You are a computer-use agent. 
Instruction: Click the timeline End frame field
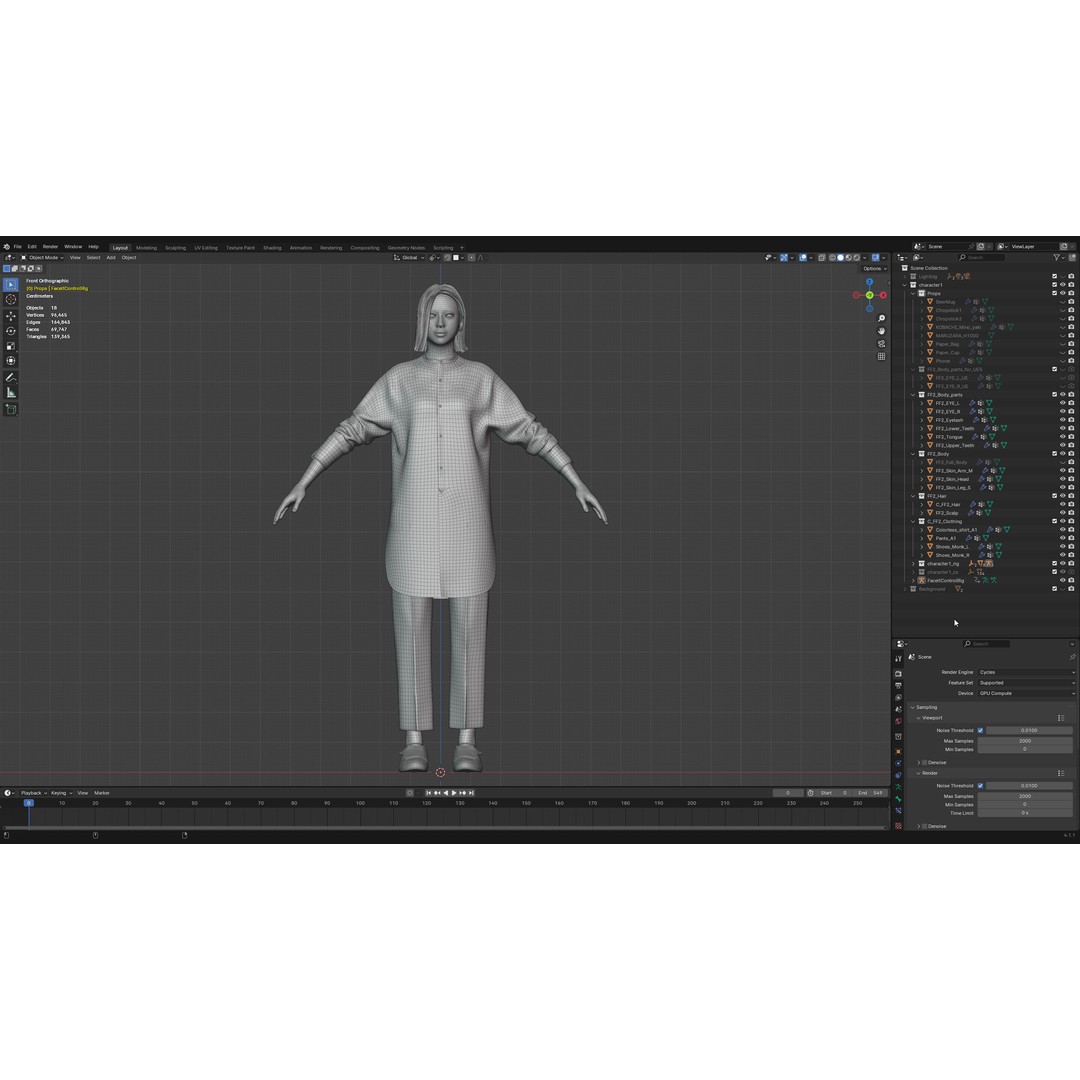pos(871,793)
